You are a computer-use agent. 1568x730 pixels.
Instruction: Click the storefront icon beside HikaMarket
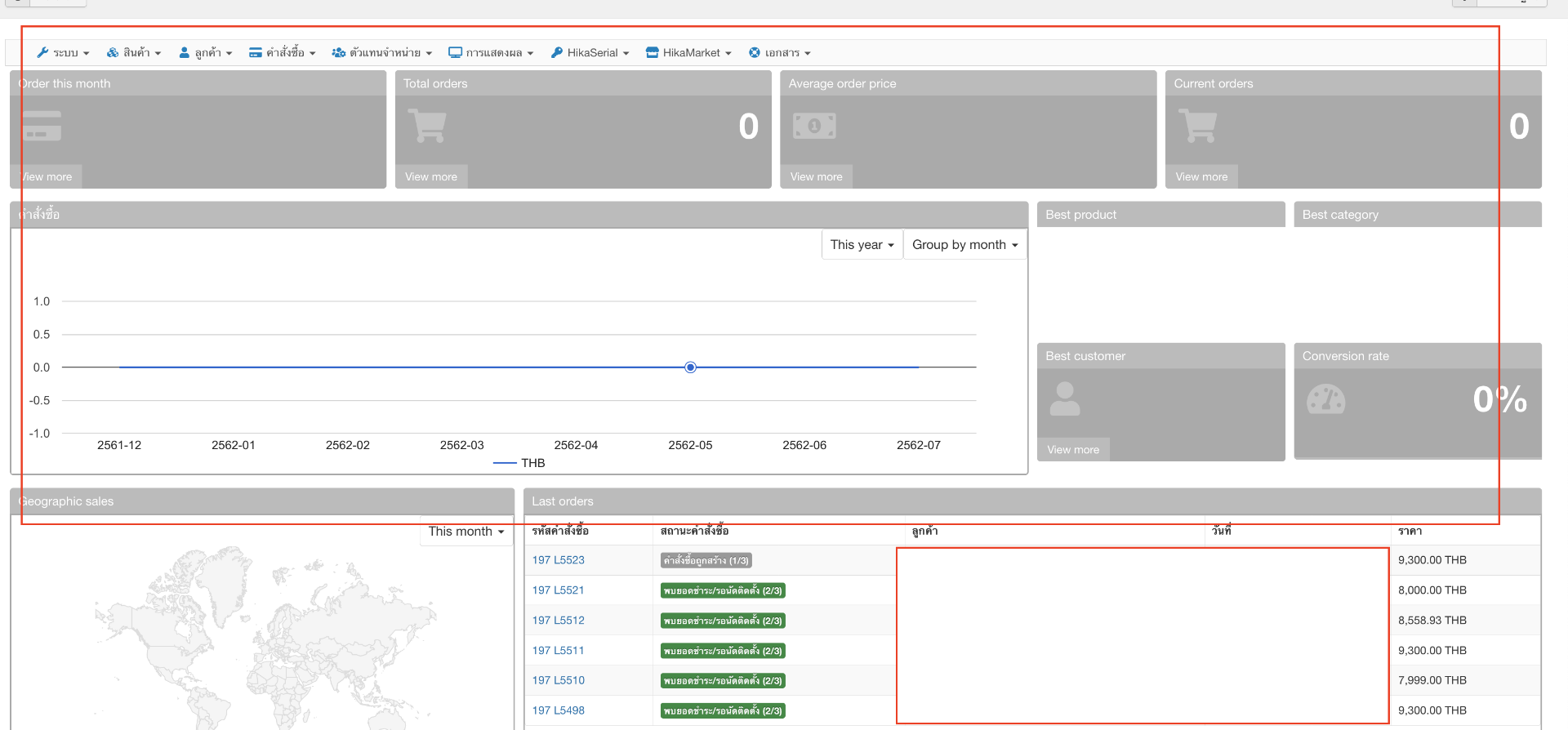point(653,53)
